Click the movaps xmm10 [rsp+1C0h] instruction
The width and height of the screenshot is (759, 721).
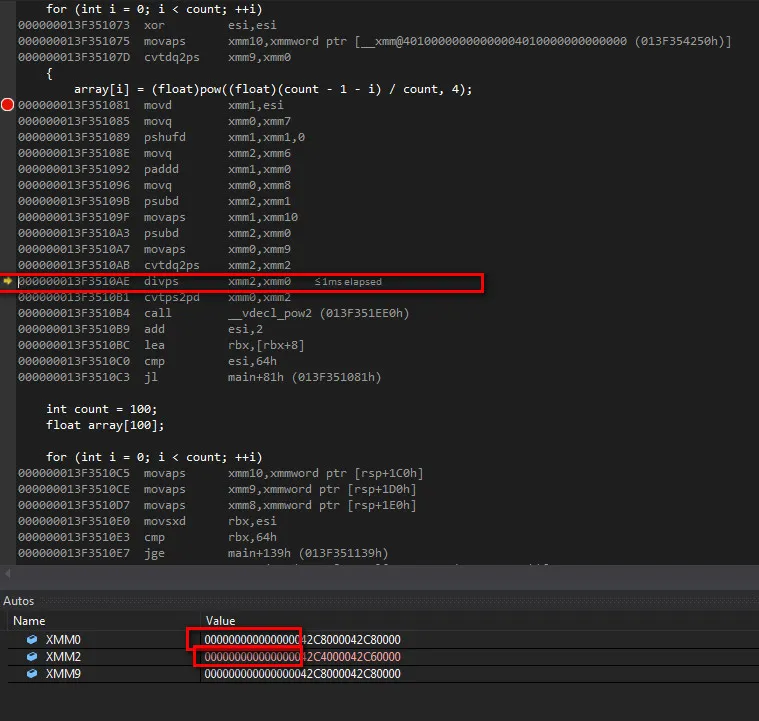[x=221, y=473]
